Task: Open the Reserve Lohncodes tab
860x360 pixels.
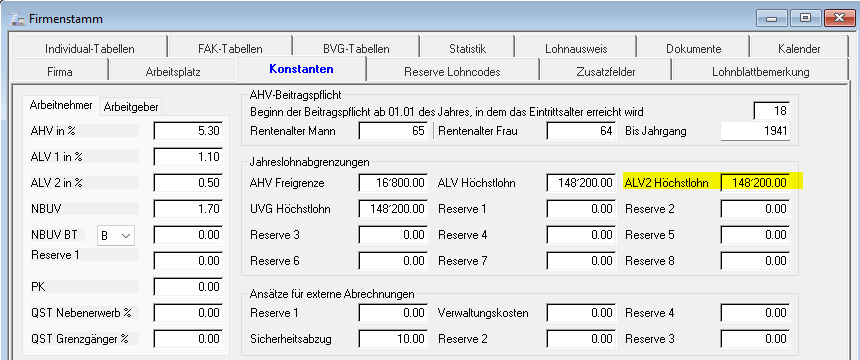Action: pyautogui.click(x=452, y=71)
